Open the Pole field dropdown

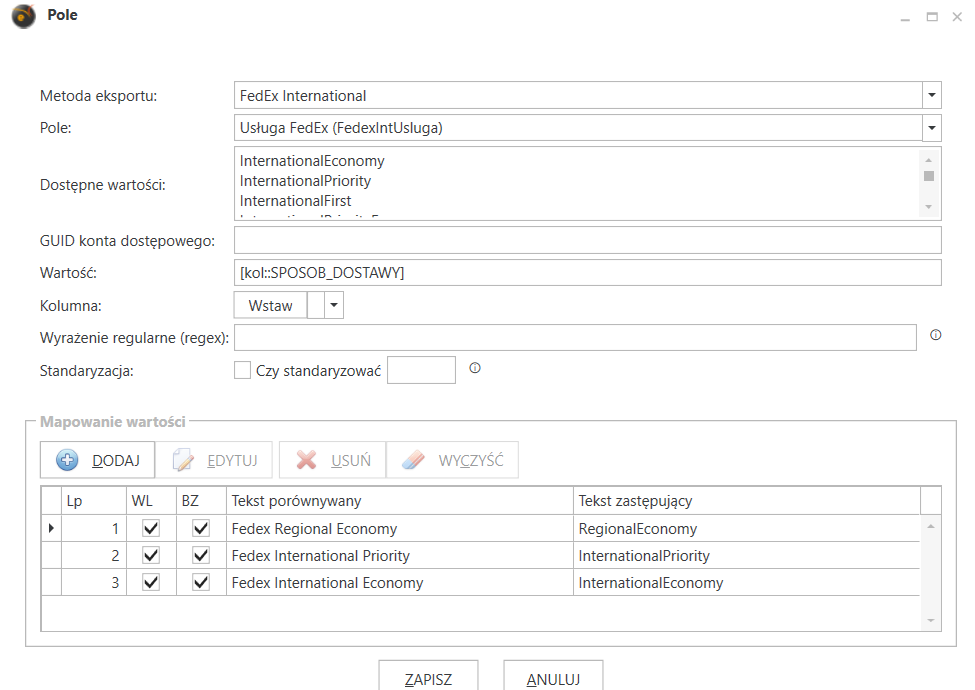click(931, 128)
